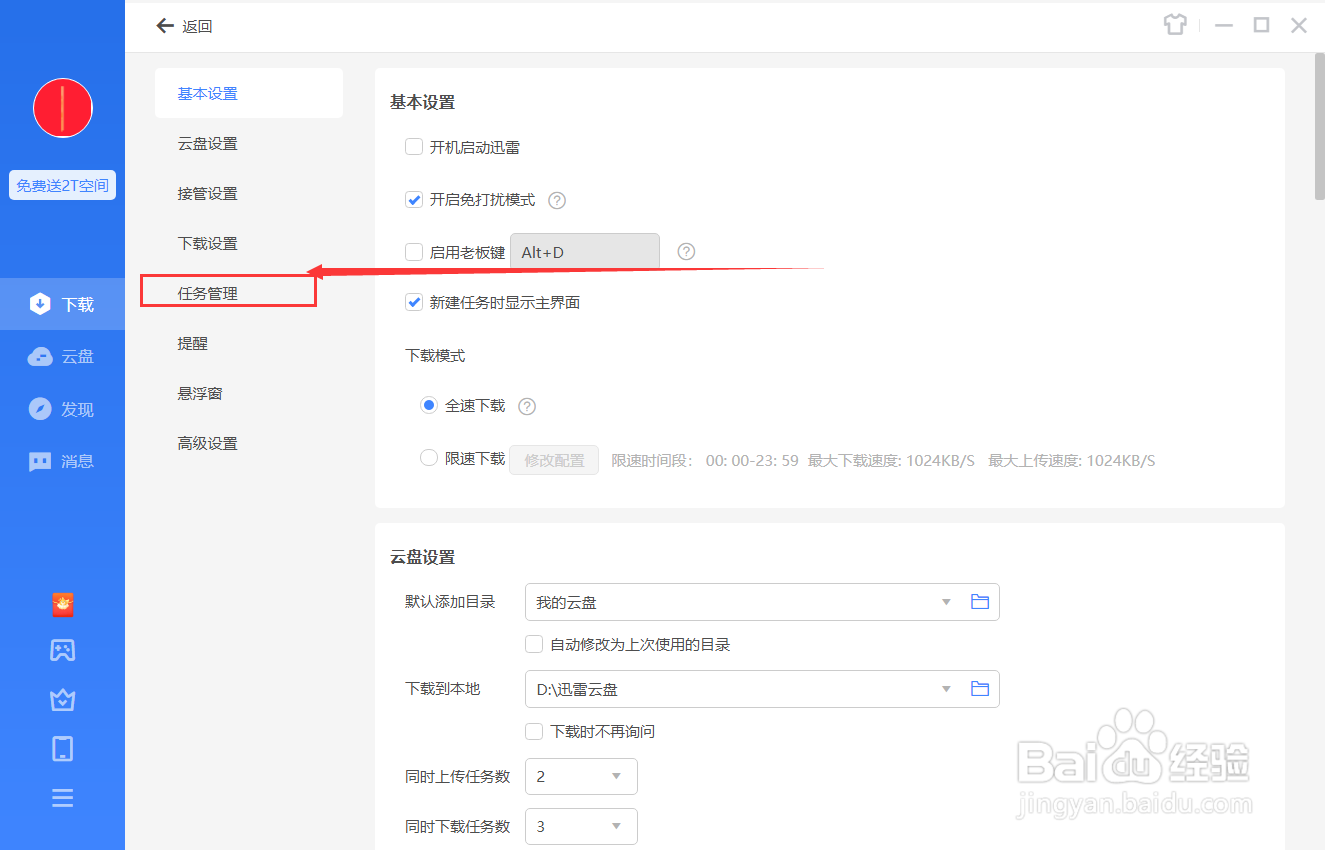The width and height of the screenshot is (1325, 850).
Task: Click the back arrow 返回
Action: (185, 26)
